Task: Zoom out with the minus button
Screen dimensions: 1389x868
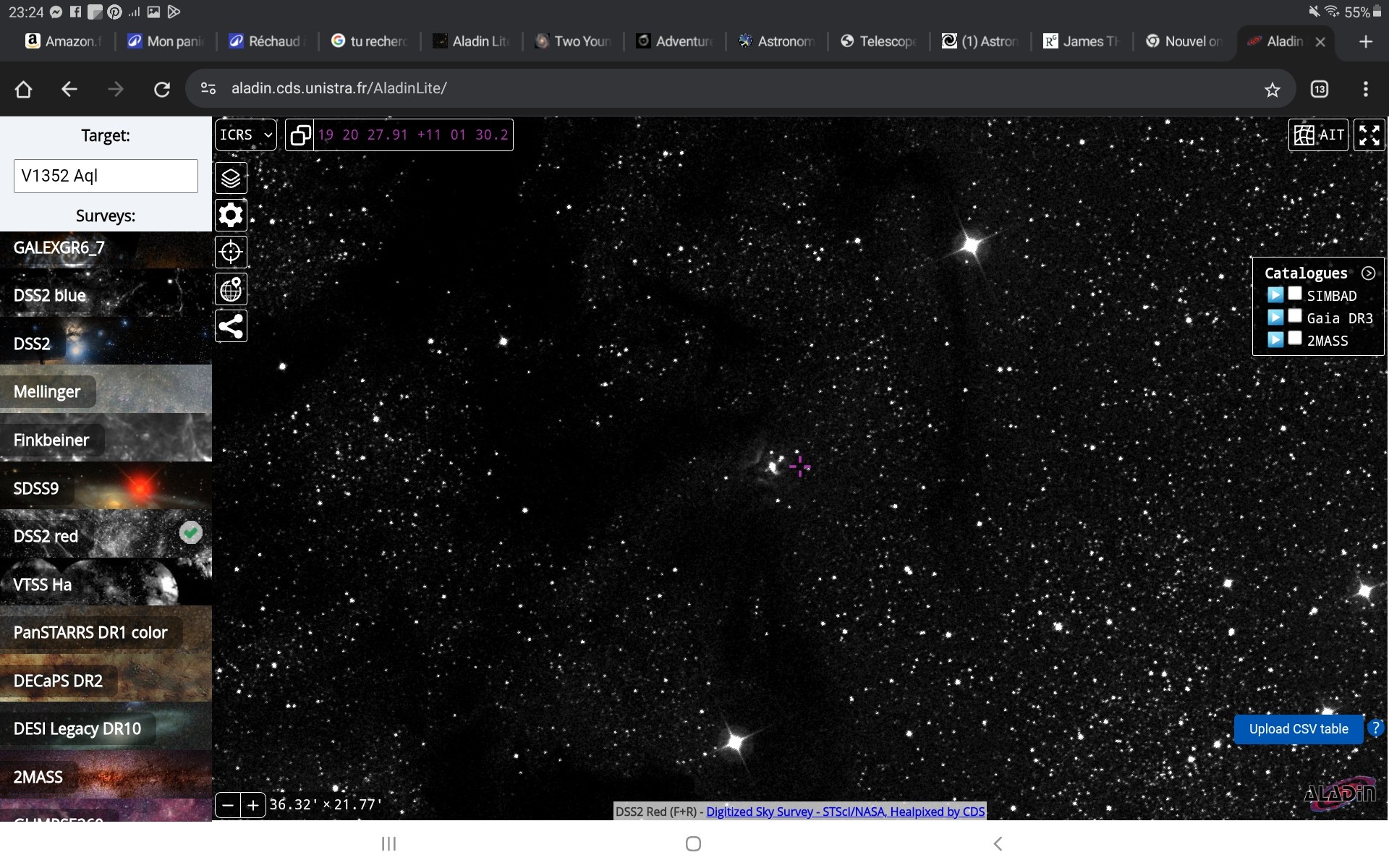Action: (x=228, y=805)
